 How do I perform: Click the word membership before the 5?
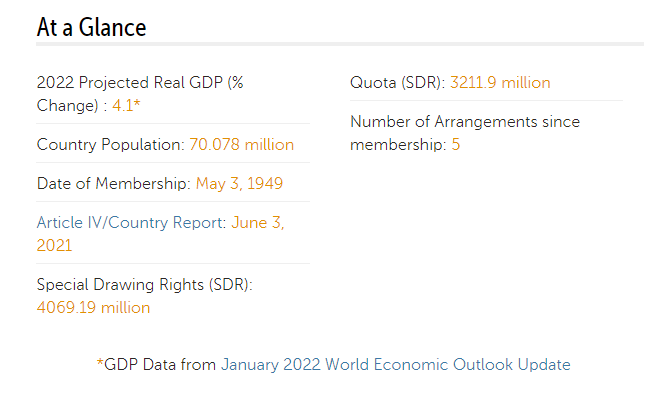click(x=398, y=145)
